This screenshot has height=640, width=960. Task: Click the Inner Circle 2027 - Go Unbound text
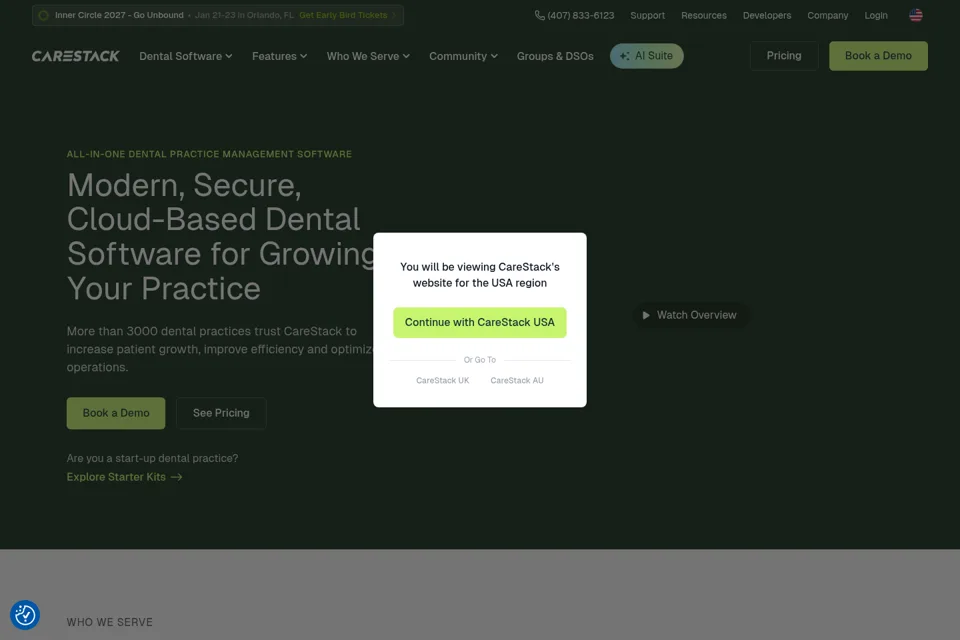119,15
